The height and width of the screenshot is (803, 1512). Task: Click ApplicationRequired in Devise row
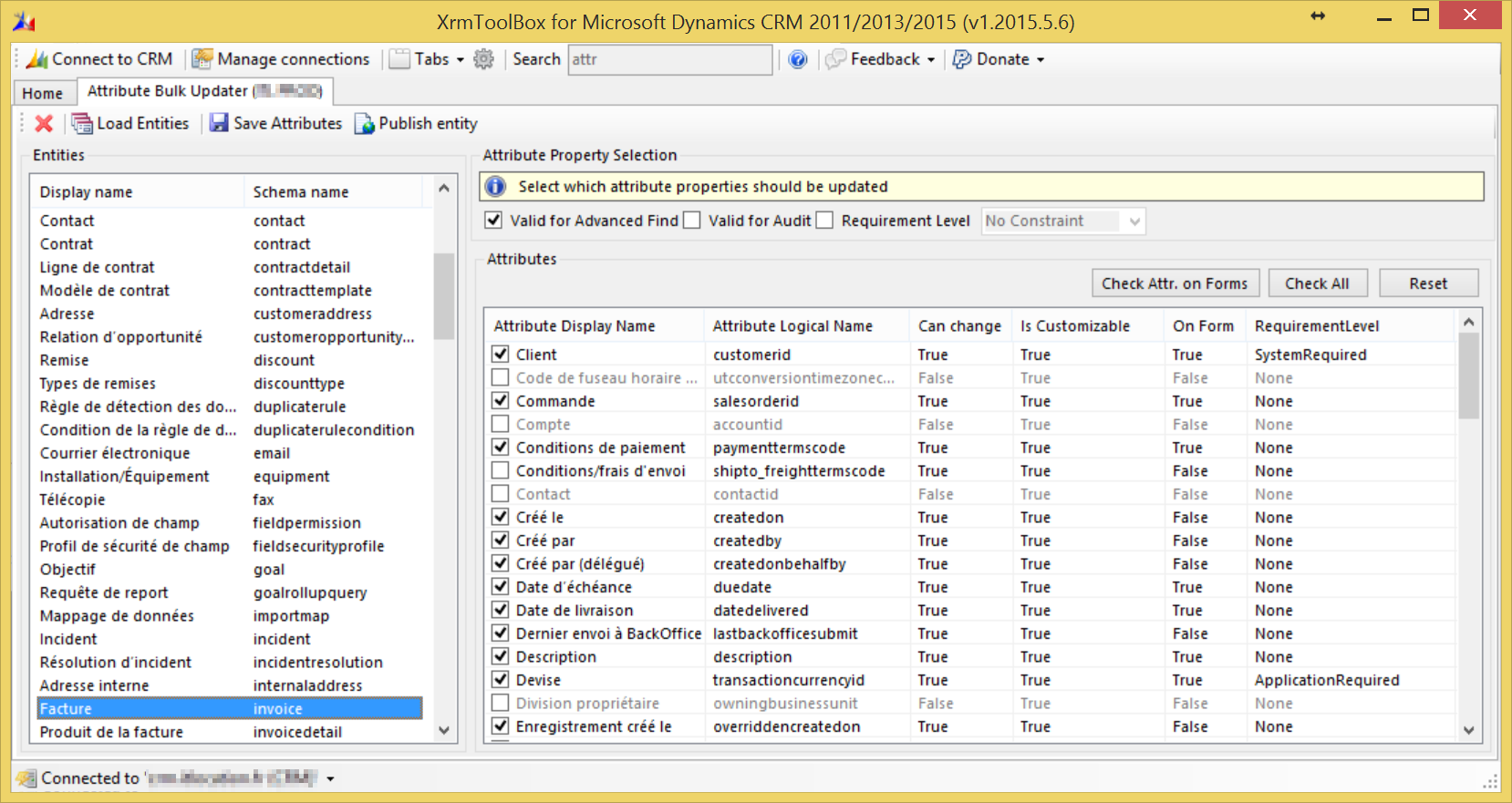point(1327,680)
